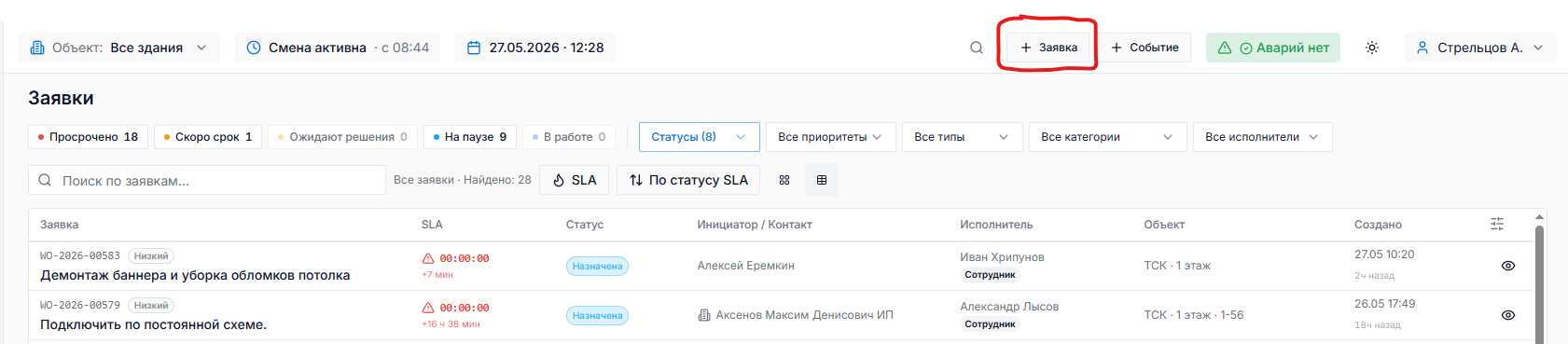Click executor Иван Хрипунов

[1002, 257]
